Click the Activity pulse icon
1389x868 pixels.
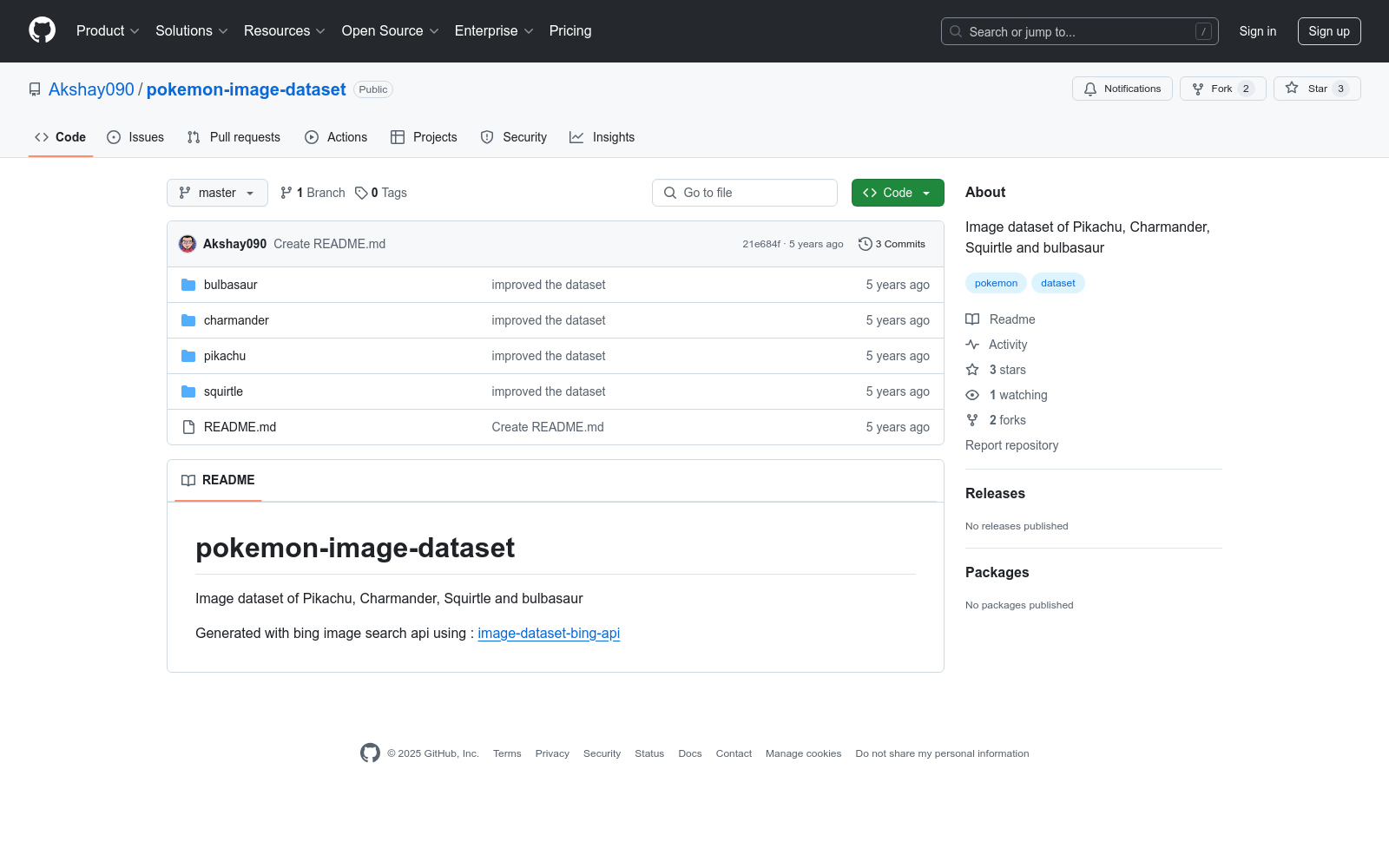click(x=972, y=345)
